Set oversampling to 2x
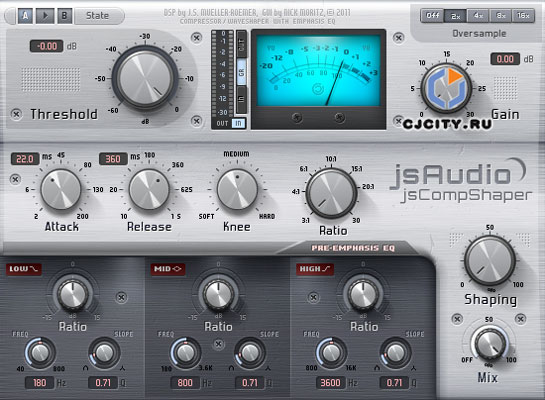 point(455,16)
